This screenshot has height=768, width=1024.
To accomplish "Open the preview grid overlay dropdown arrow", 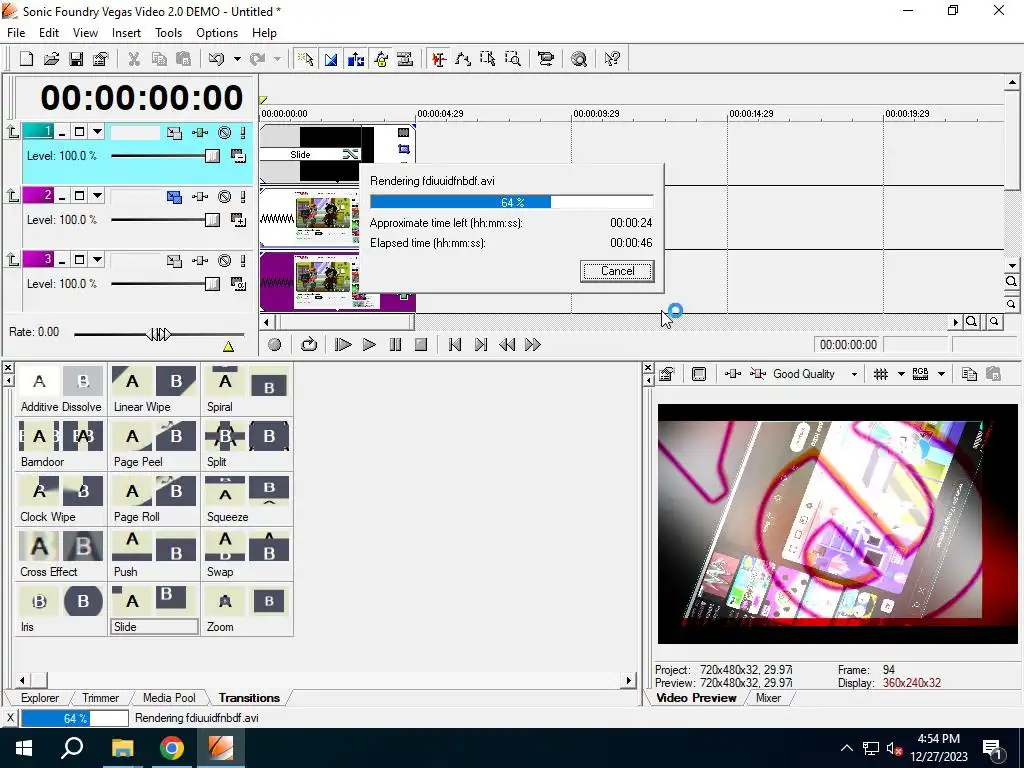I will (x=901, y=374).
